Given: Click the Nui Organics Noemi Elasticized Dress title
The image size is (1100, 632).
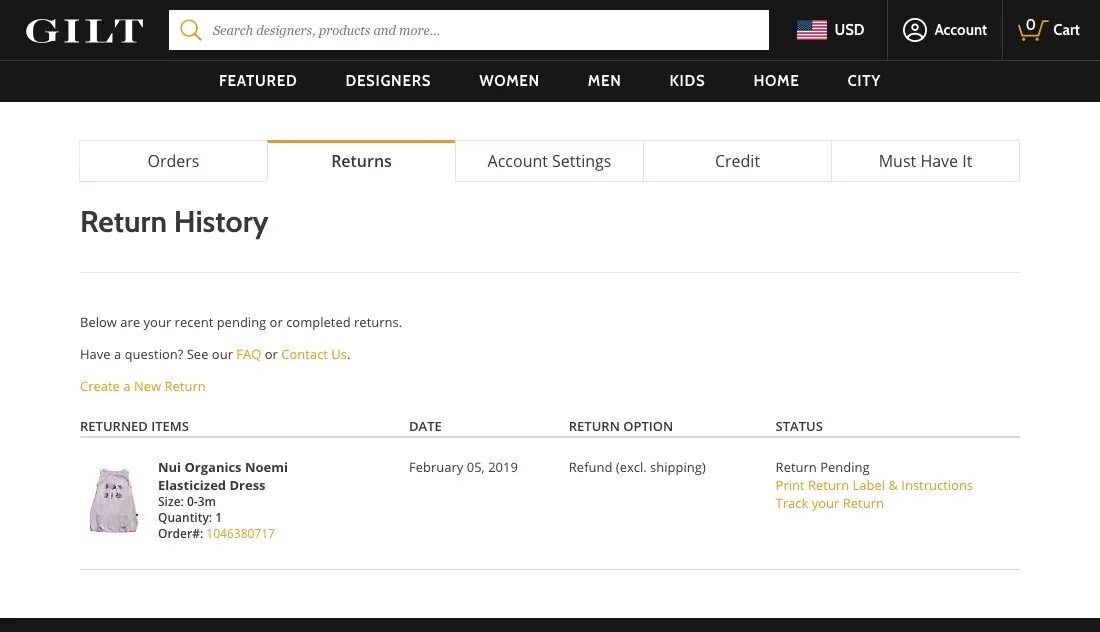Looking at the screenshot, I should pos(222,476).
